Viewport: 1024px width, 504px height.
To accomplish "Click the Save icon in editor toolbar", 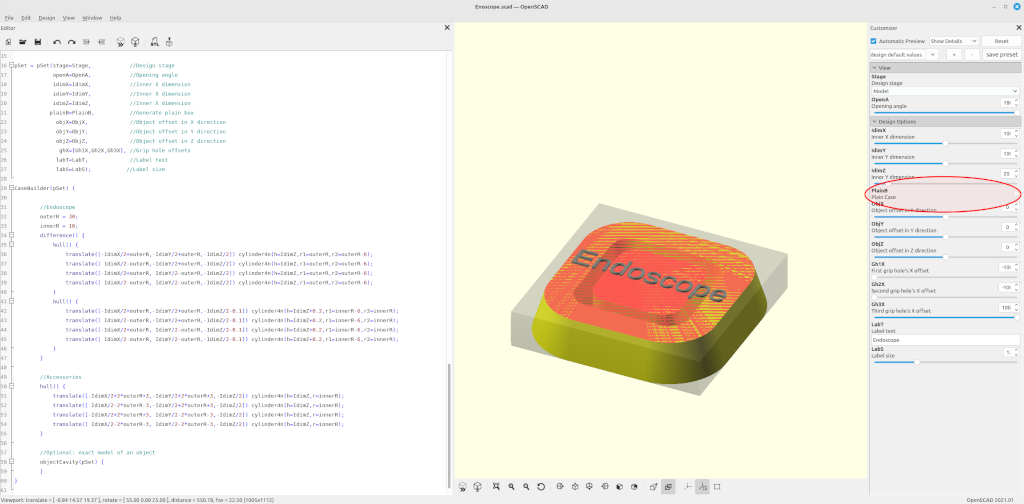I will coord(38,42).
